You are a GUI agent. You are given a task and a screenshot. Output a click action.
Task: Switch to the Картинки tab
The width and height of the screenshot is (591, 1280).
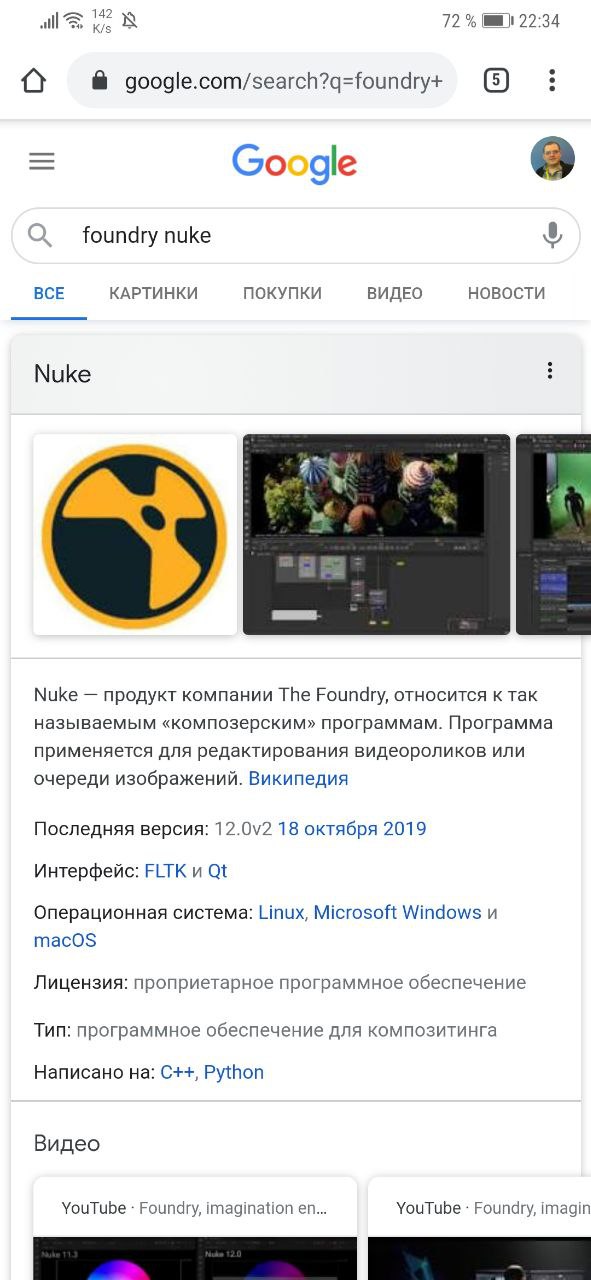[154, 293]
